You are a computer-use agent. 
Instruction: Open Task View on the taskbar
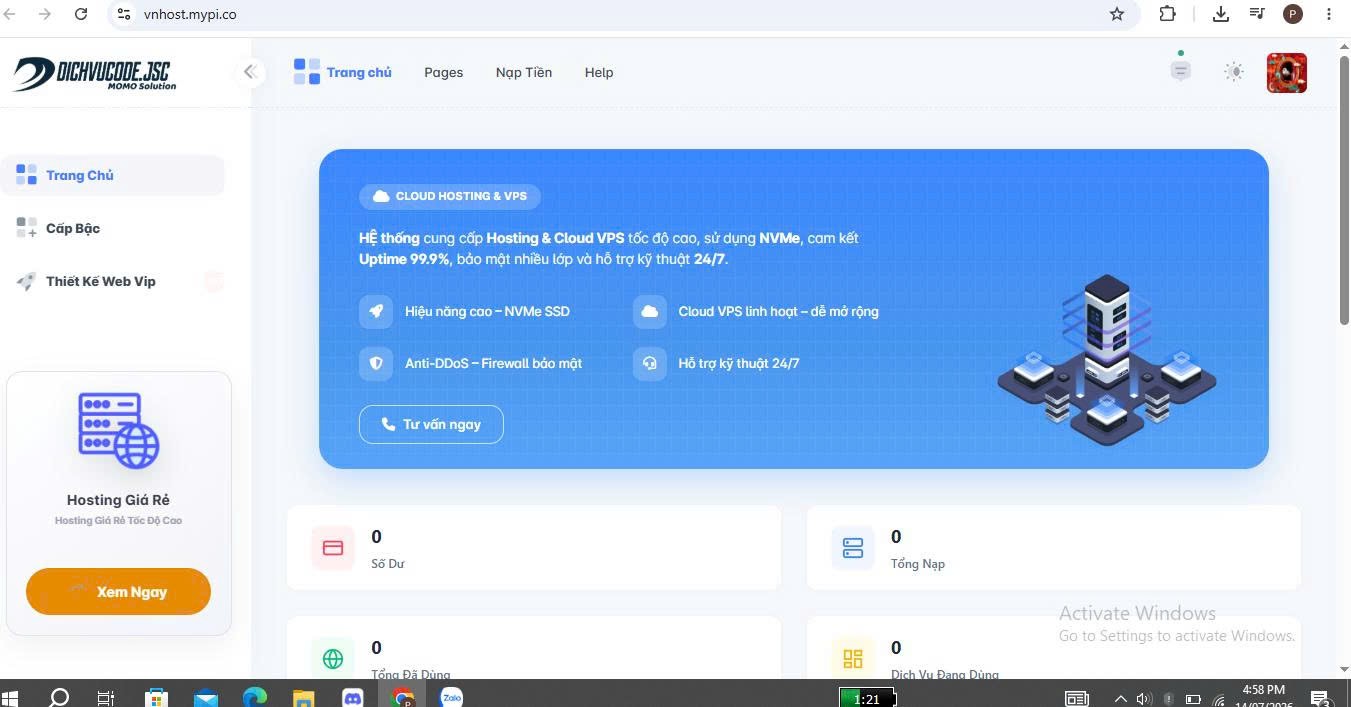(x=106, y=697)
